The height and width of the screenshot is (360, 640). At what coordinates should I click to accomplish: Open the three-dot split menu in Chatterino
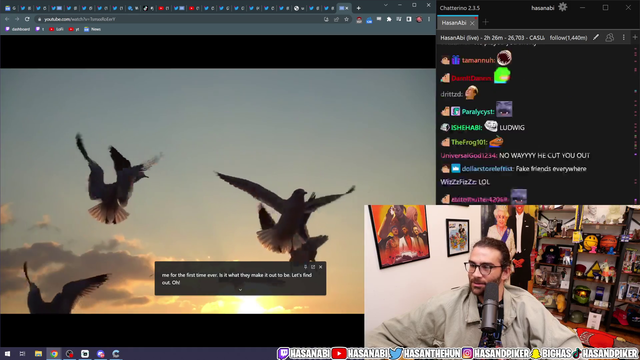623,38
